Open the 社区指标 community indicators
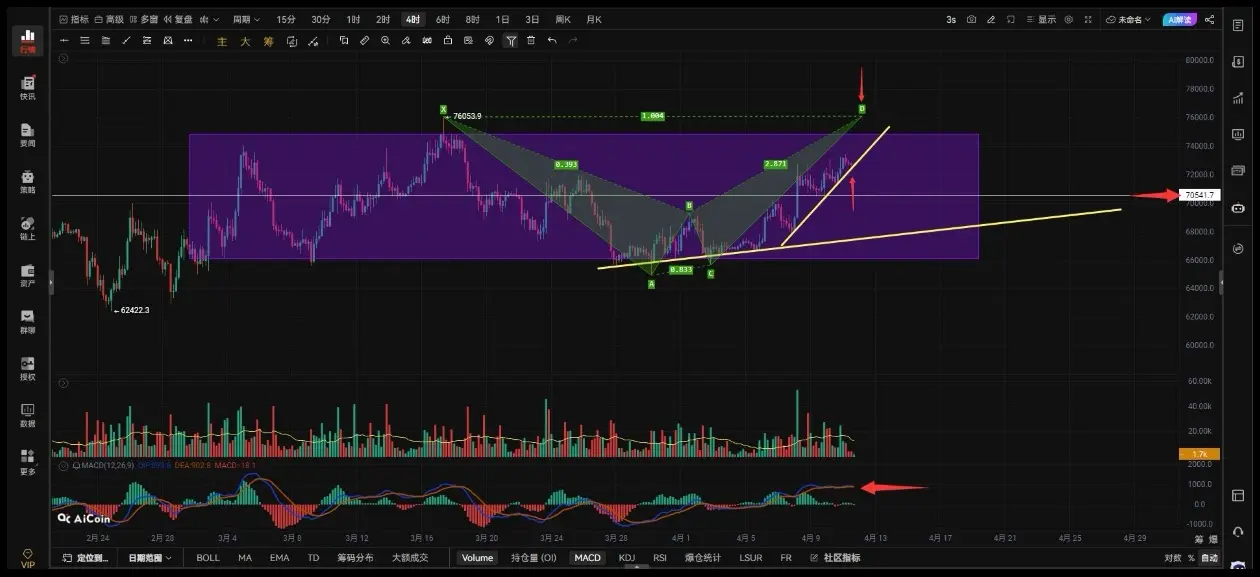 835,557
